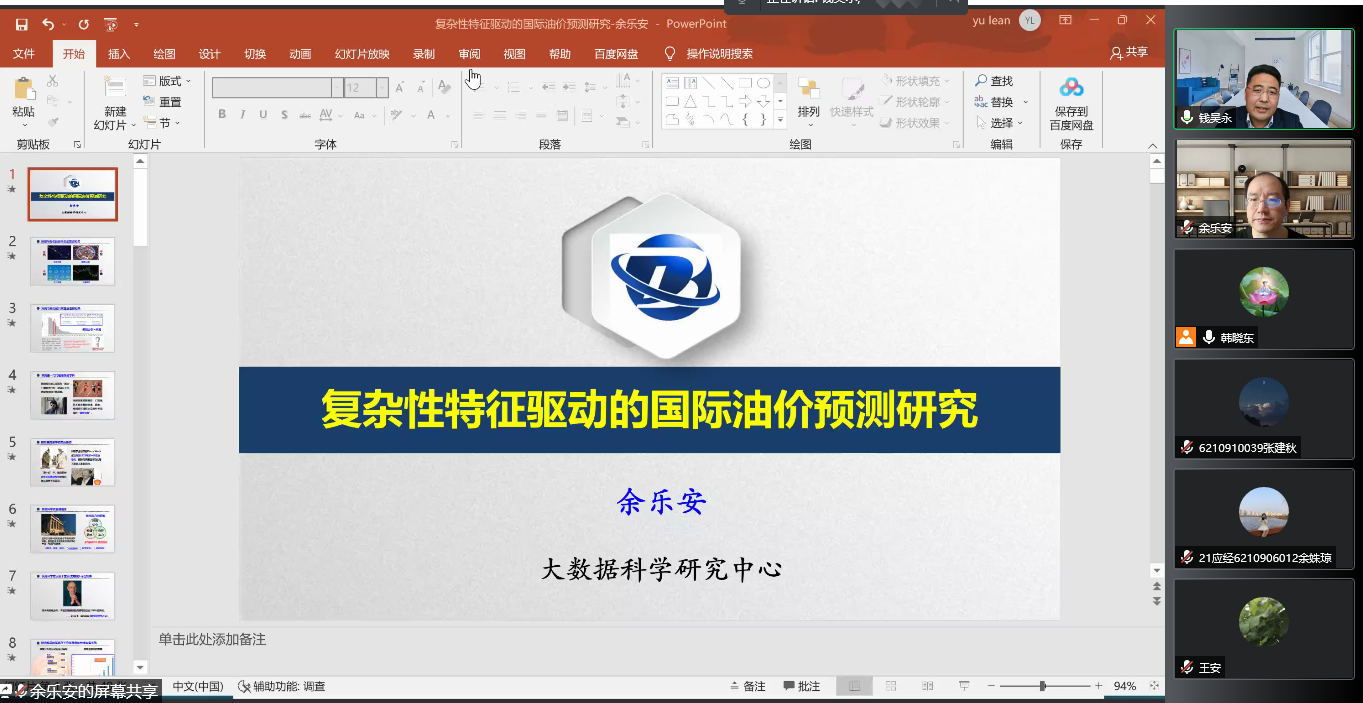Click the Undo arrow icon

click(x=48, y=23)
